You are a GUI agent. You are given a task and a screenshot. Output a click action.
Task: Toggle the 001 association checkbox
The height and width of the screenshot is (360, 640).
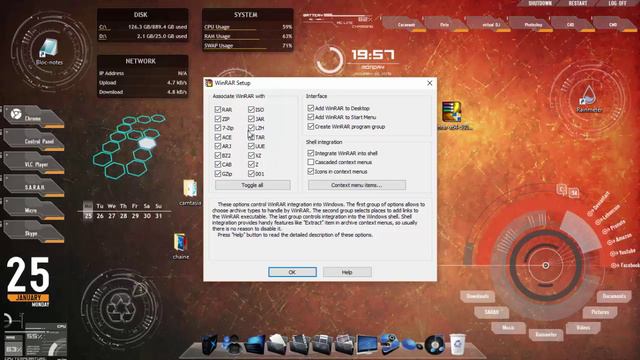click(251, 173)
